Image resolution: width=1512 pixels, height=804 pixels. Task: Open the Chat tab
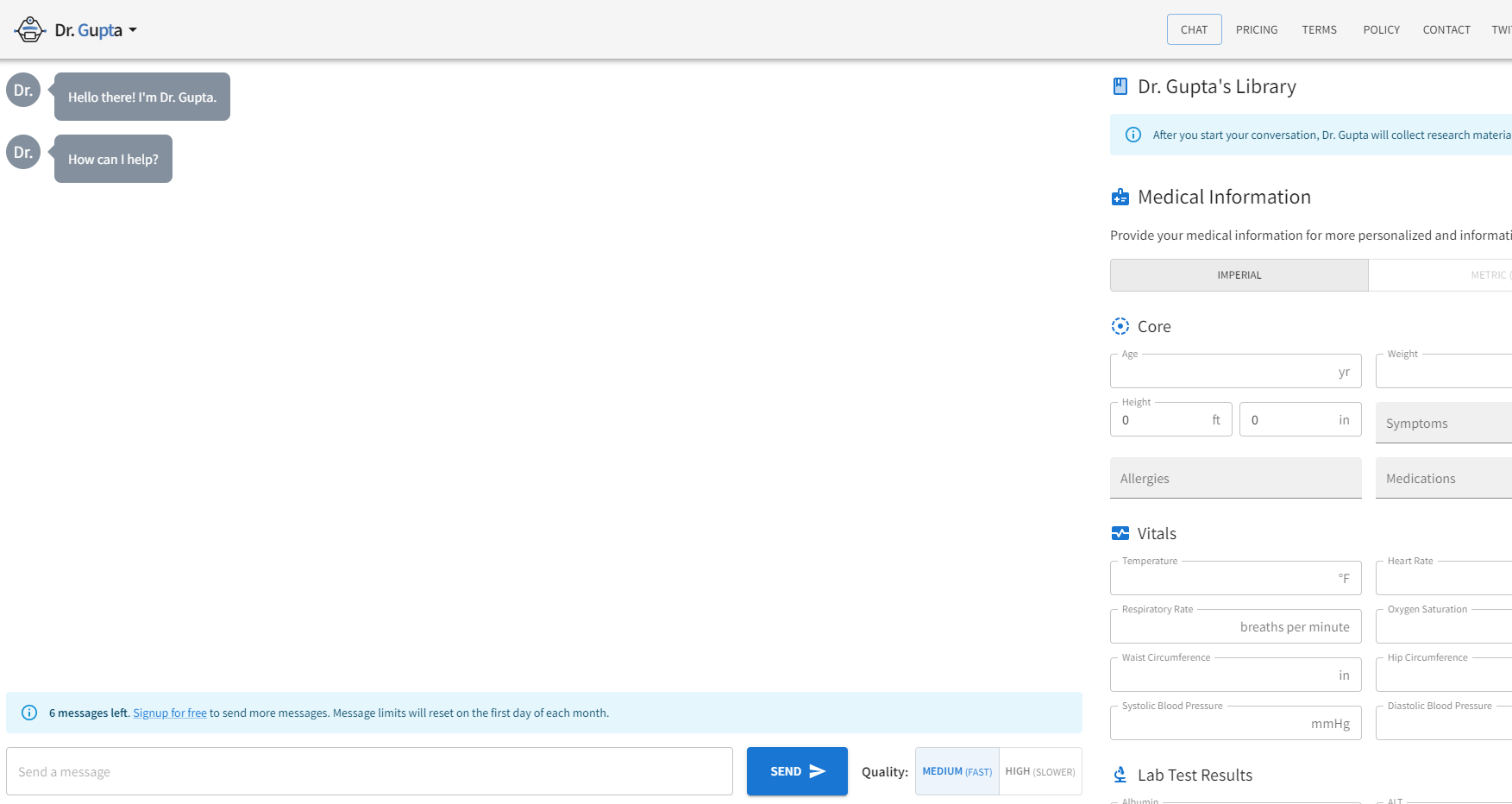coord(1195,29)
